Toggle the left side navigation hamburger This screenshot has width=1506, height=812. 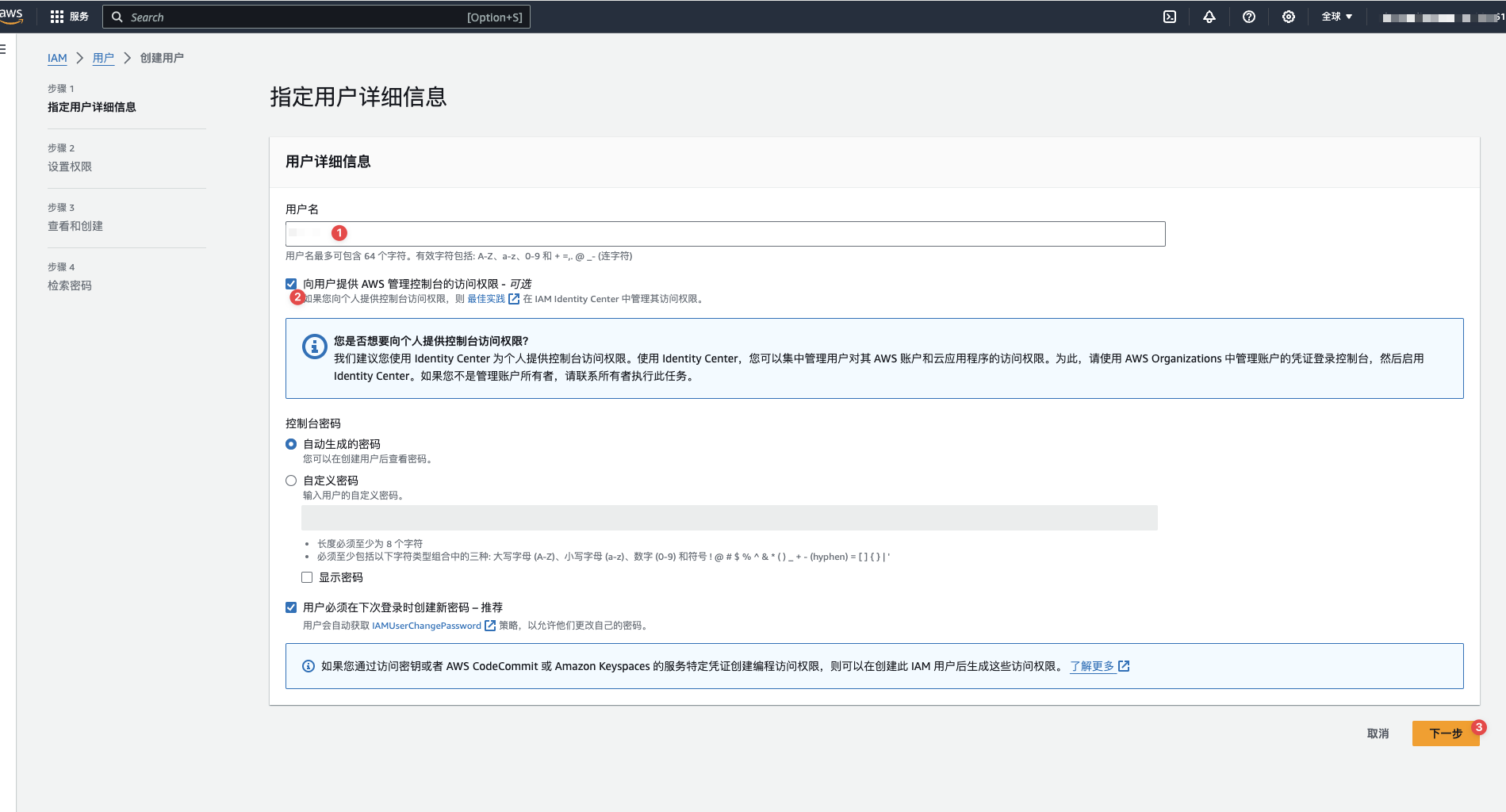click(3, 49)
